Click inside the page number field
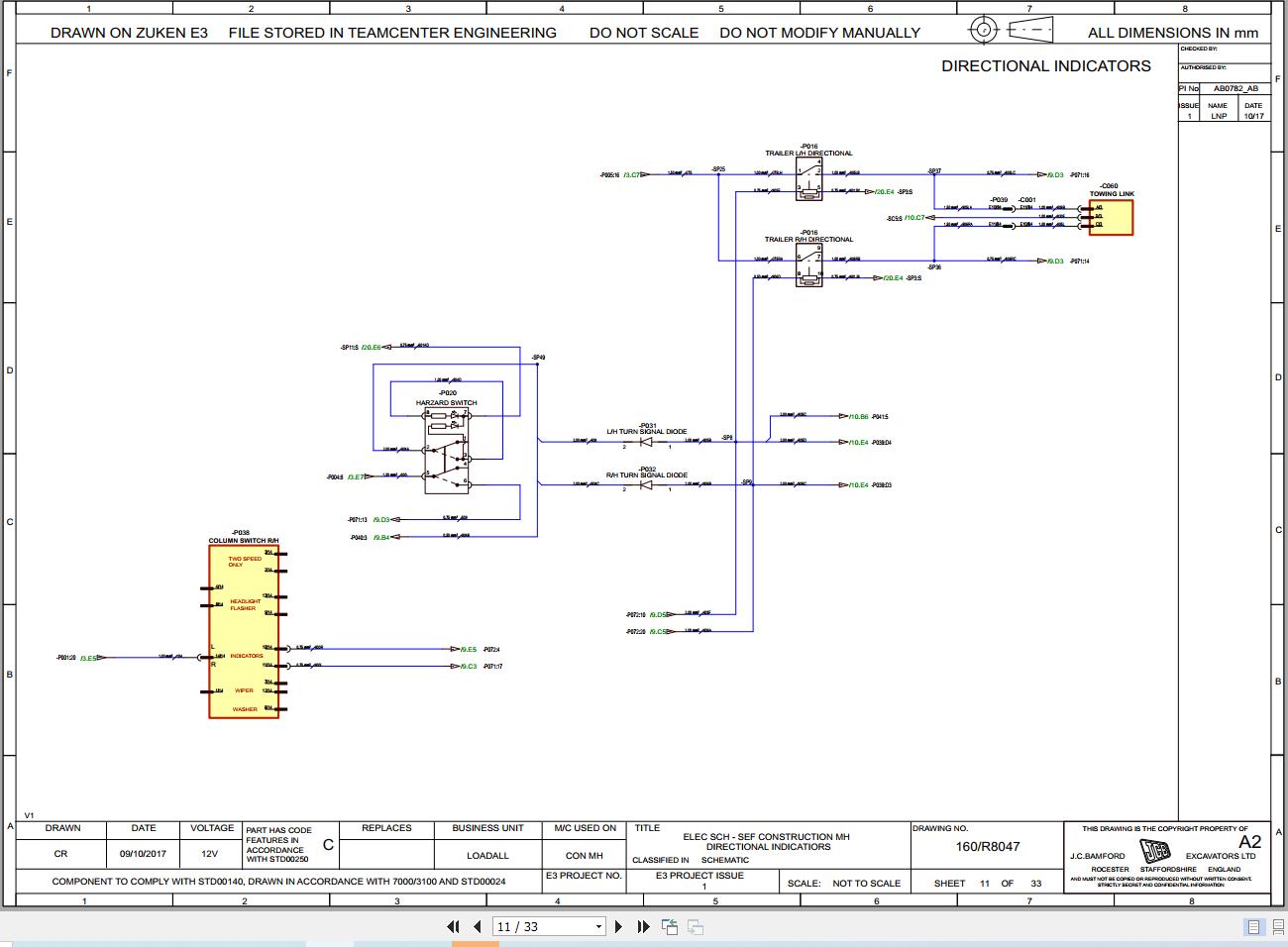The width and height of the screenshot is (1288, 947). (x=525, y=926)
